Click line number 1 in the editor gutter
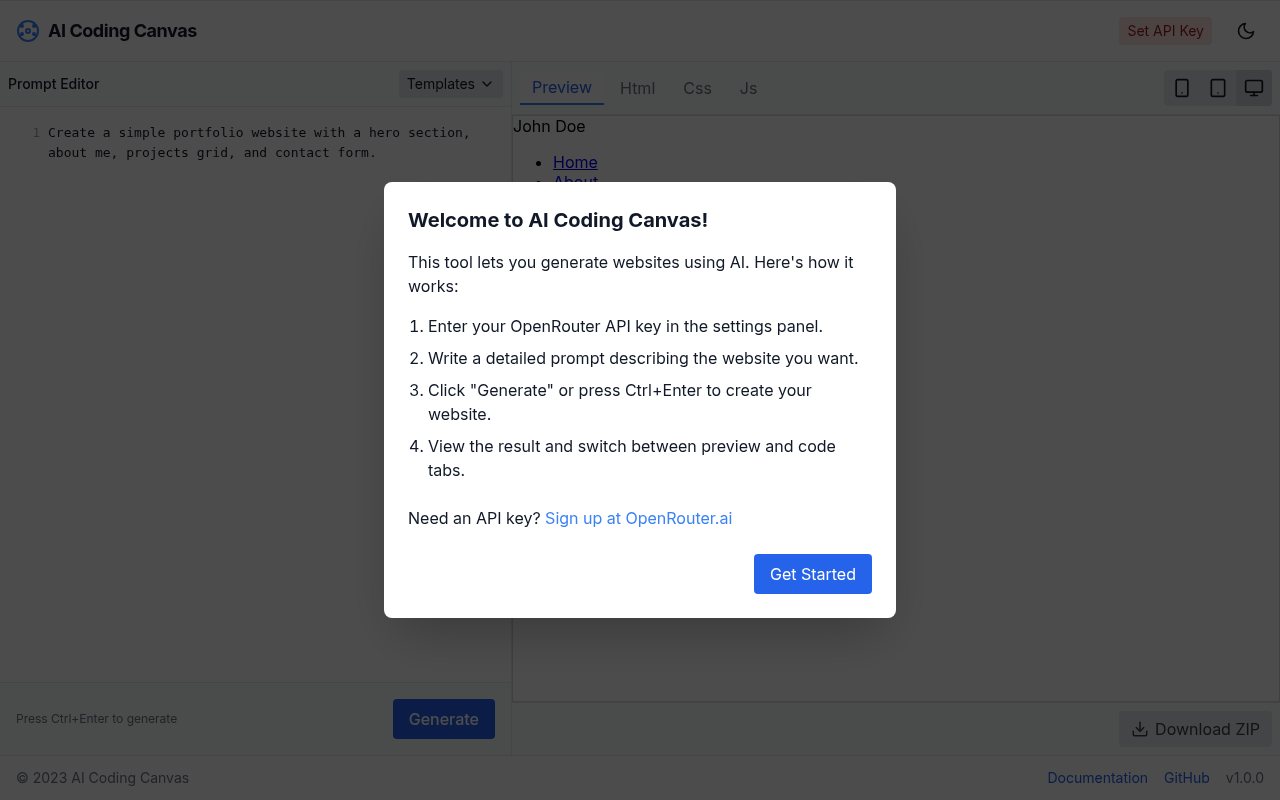This screenshot has width=1280, height=800. click(35, 132)
